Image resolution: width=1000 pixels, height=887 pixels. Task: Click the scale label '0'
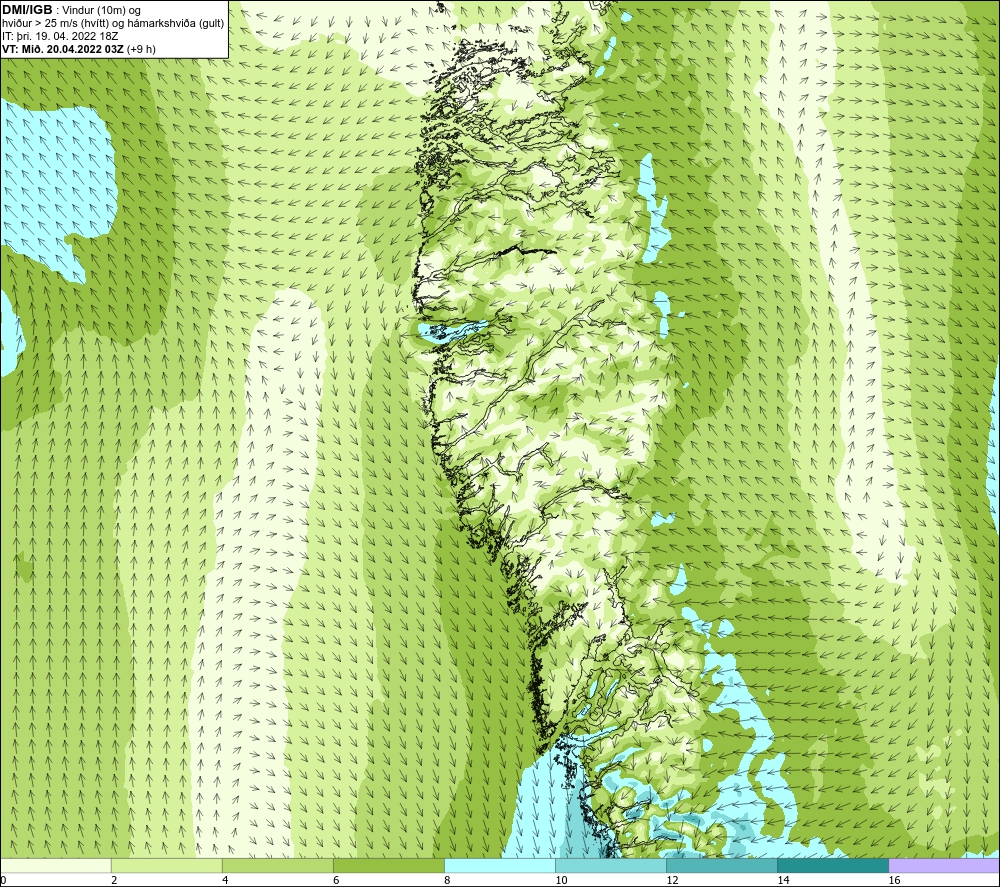(3, 881)
